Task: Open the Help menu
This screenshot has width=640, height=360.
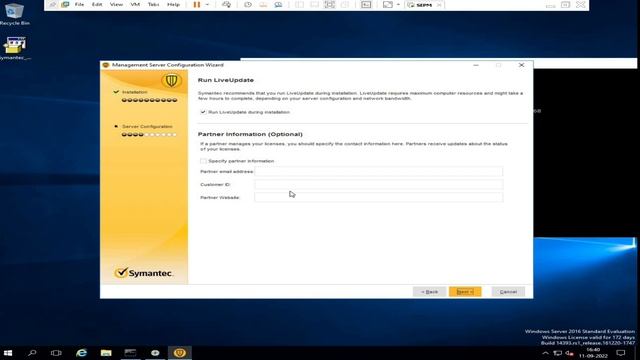Action: (173, 4)
